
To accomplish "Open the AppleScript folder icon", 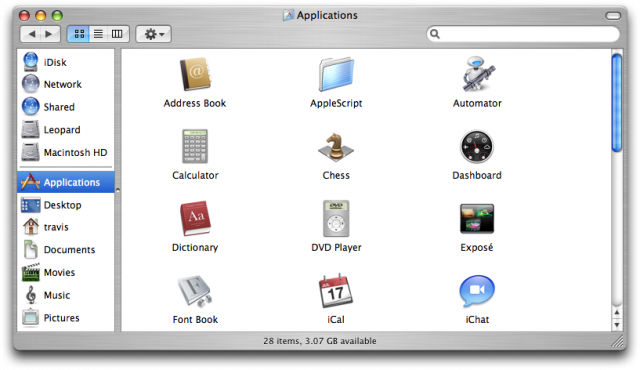I will [336, 74].
